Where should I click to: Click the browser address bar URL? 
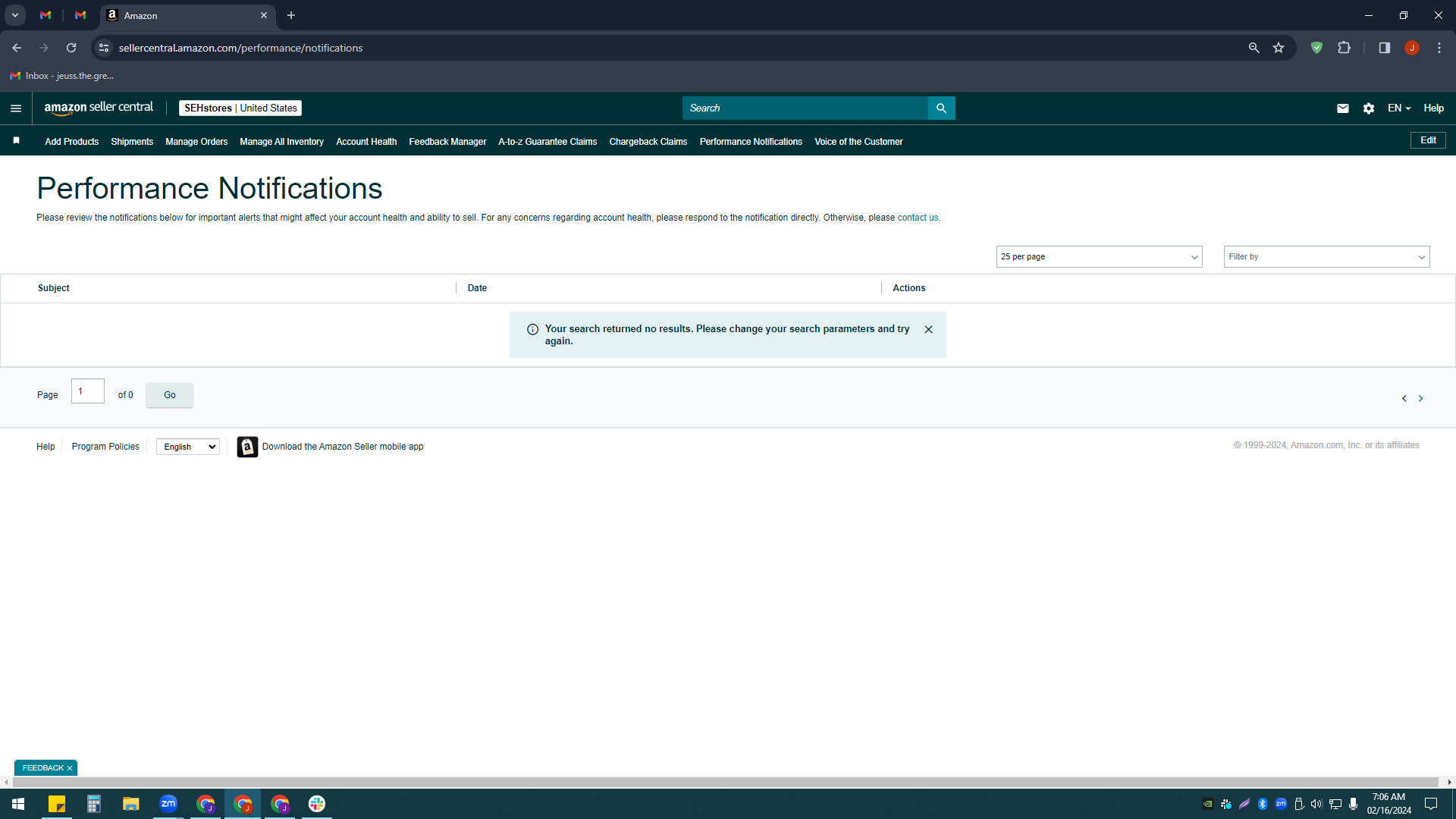pyautogui.click(x=240, y=48)
